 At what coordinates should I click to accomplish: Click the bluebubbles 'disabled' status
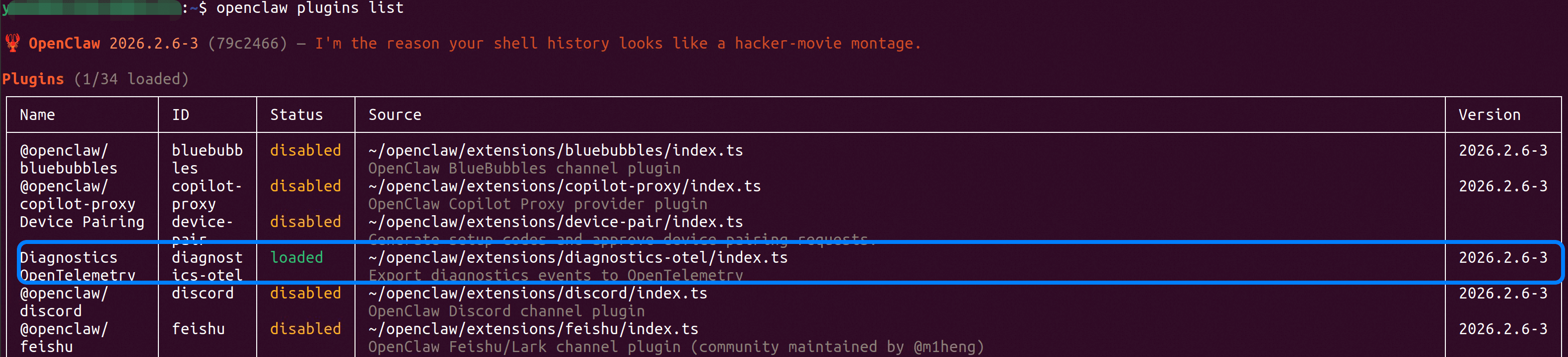(x=305, y=150)
